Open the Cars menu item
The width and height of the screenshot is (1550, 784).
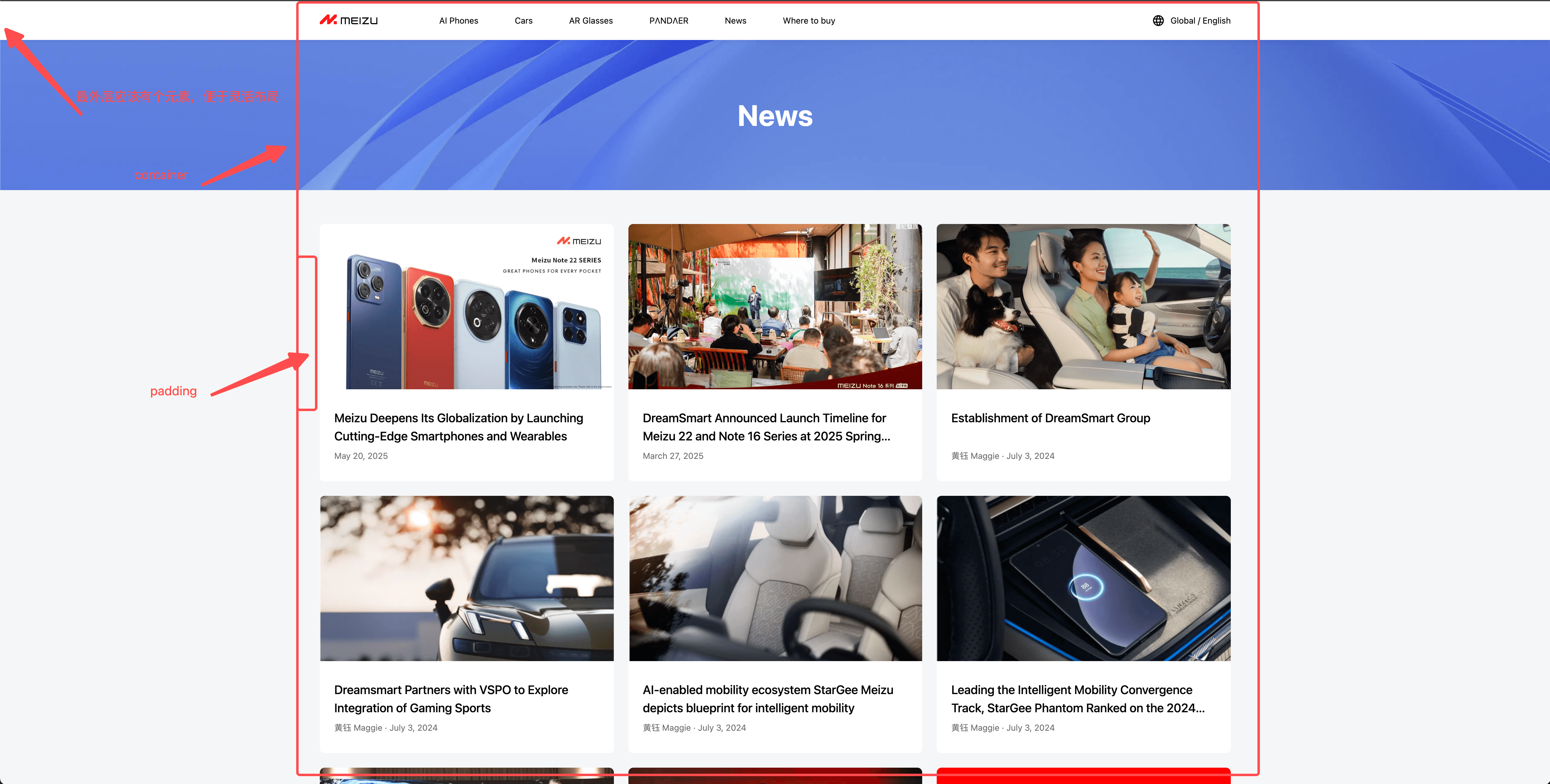point(524,21)
